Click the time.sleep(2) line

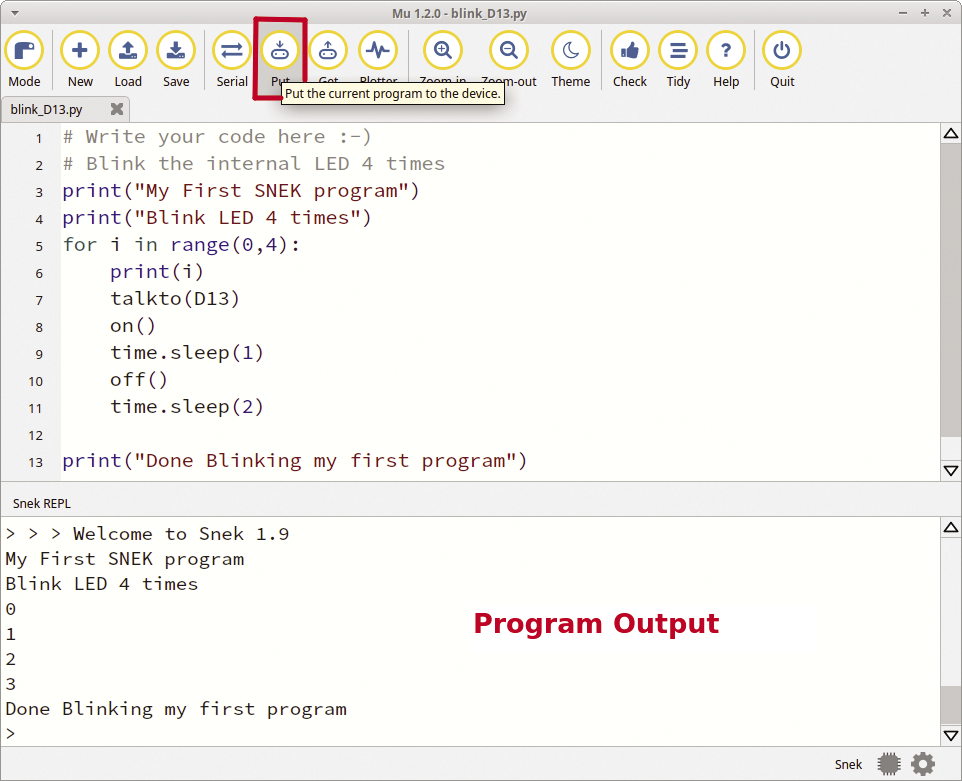[x=187, y=407]
